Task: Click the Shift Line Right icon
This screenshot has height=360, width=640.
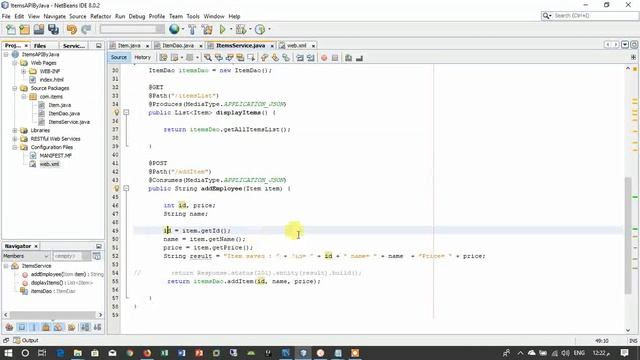Action: pos(311,58)
